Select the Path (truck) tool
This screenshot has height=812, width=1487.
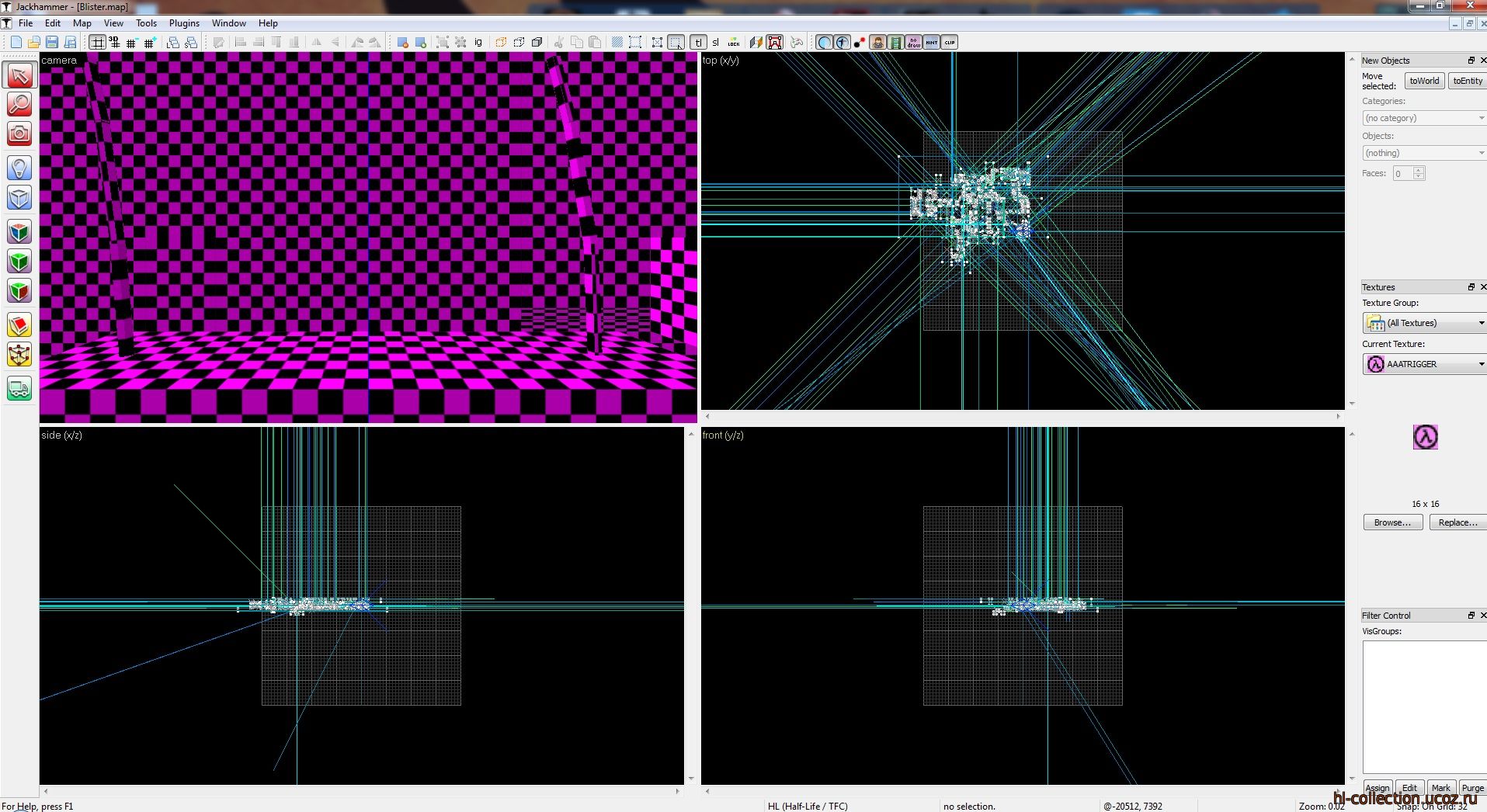point(19,388)
